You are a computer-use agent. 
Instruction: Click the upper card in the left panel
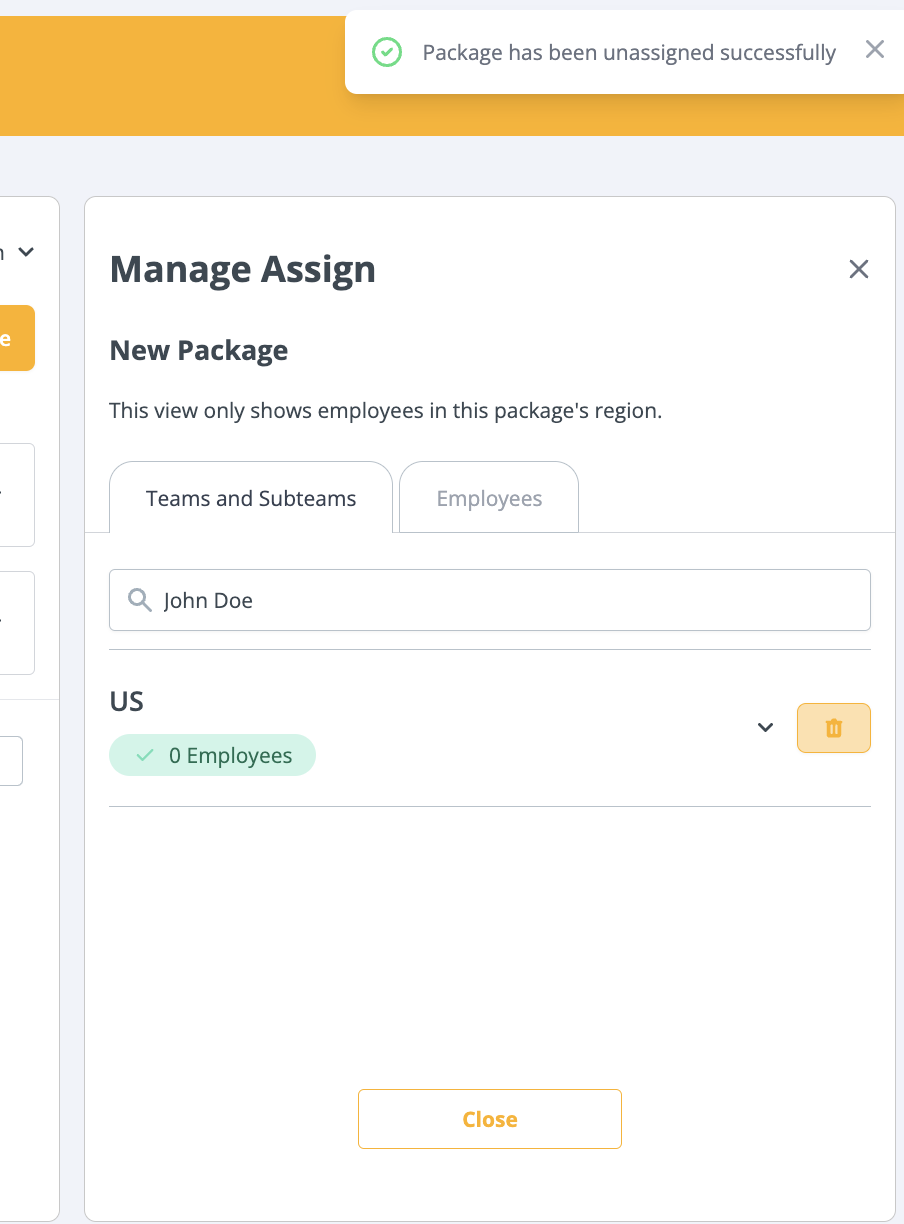[x=16, y=495]
